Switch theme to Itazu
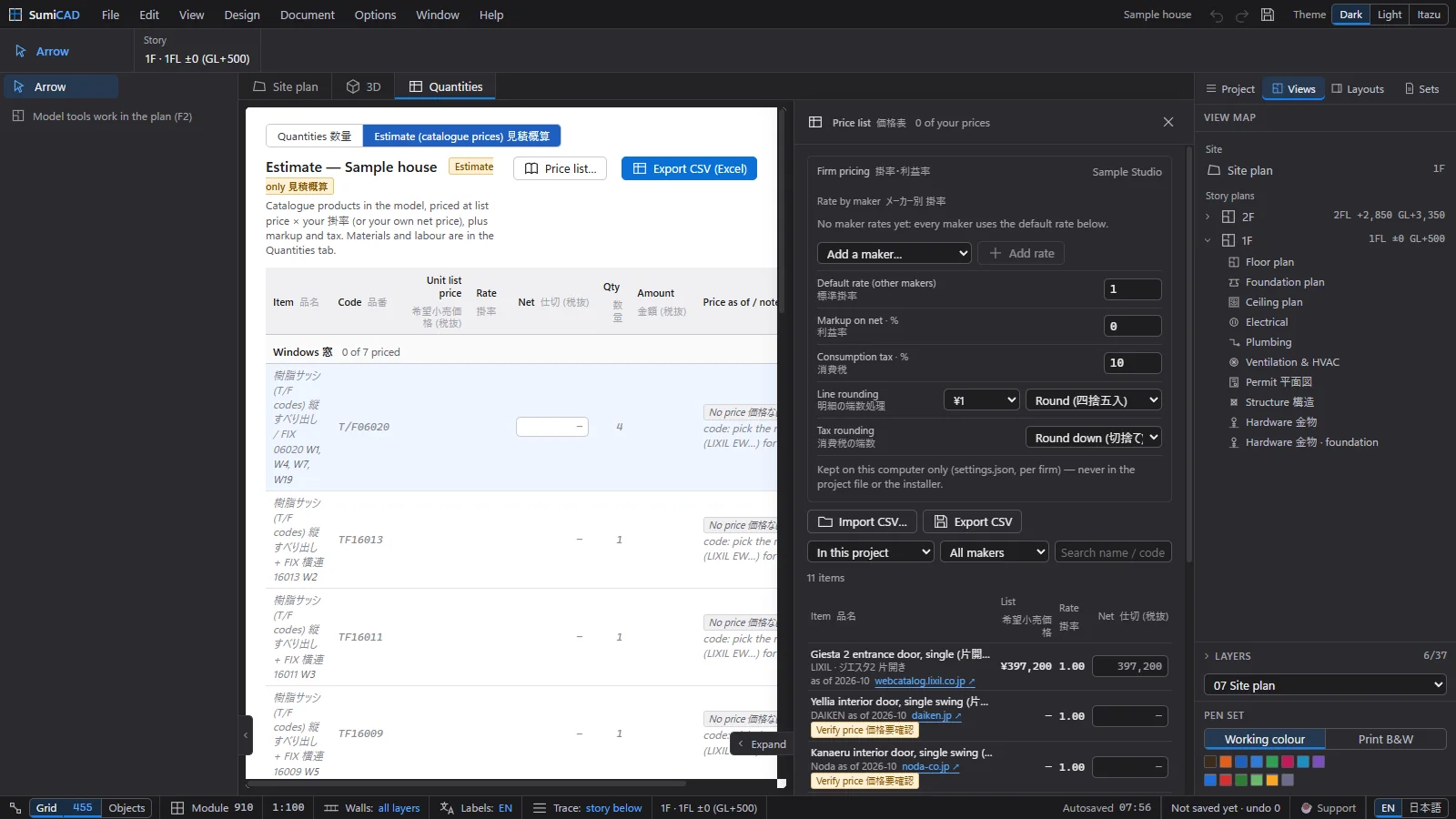Image resolution: width=1456 pixels, height=819 pixels. pos(1429,15)
